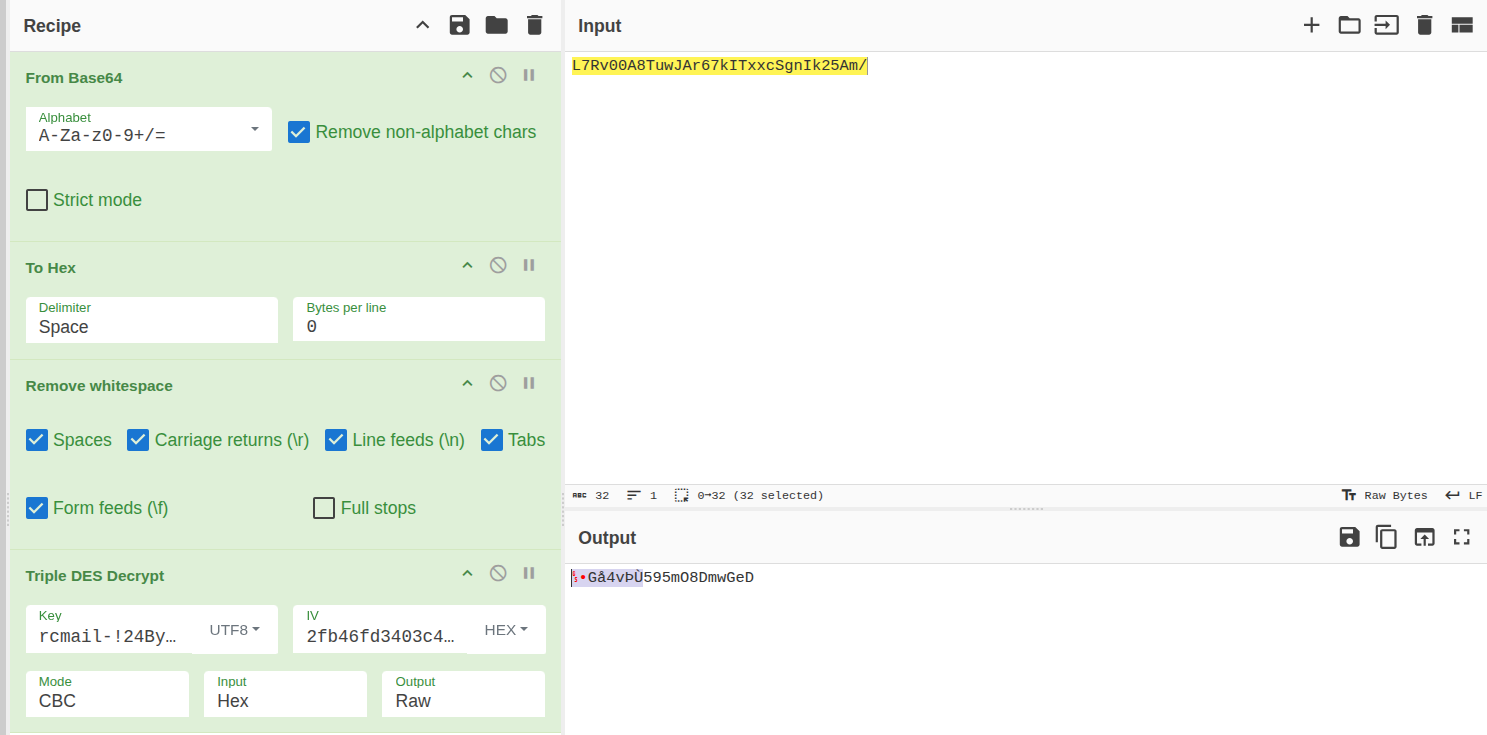Copy the output to the clipboard
The width and height of the screenshot is (1487, 735).
(x=1386, y=537)
